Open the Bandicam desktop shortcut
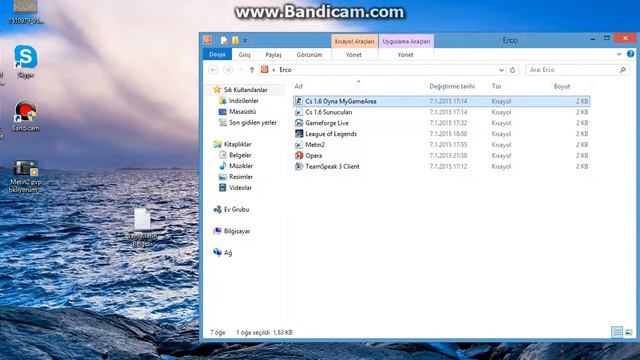The image size is (640, 360). point(25,116)
